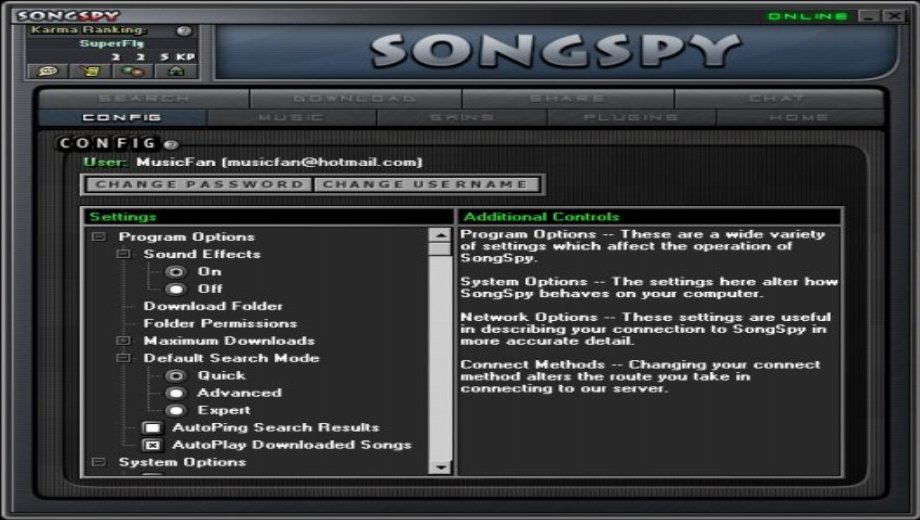
Task: Enable AutoPing Search Results checkbox
Action: pyautogui.click(x=152, y=427)
